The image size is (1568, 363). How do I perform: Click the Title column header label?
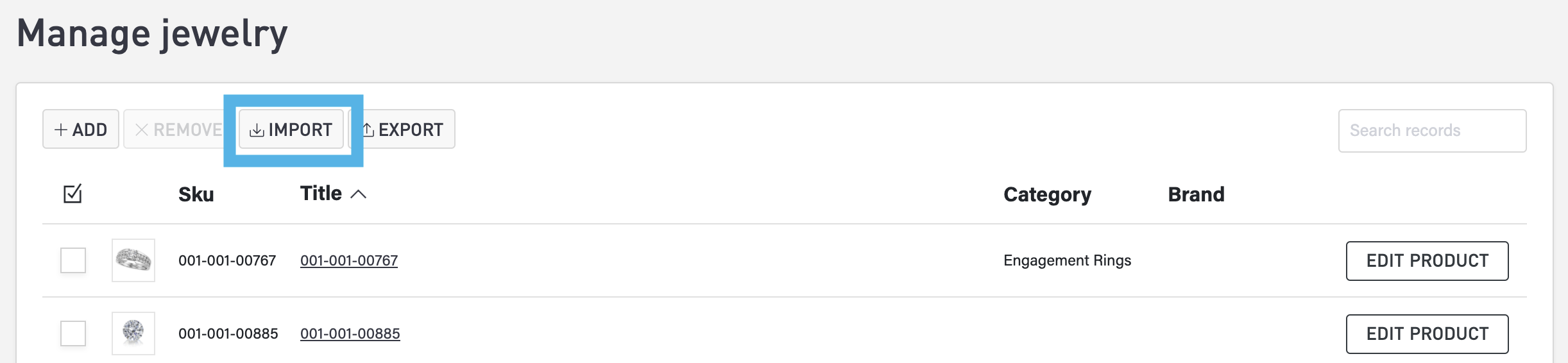[321, 194]
